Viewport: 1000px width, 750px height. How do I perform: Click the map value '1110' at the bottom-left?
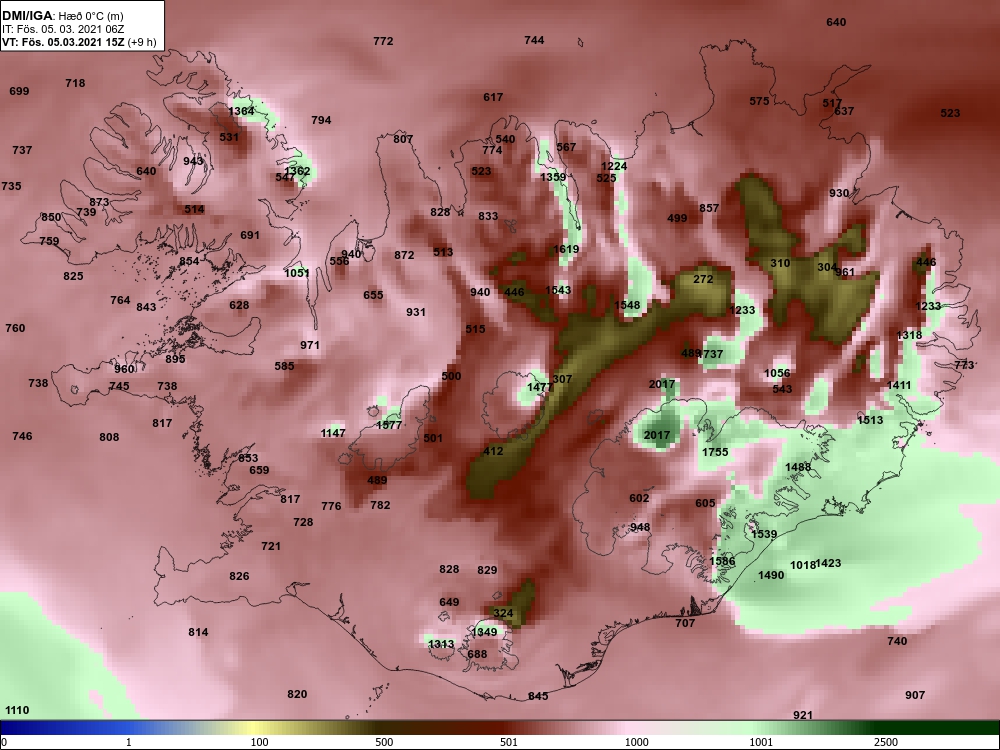[x=17, y=710]
